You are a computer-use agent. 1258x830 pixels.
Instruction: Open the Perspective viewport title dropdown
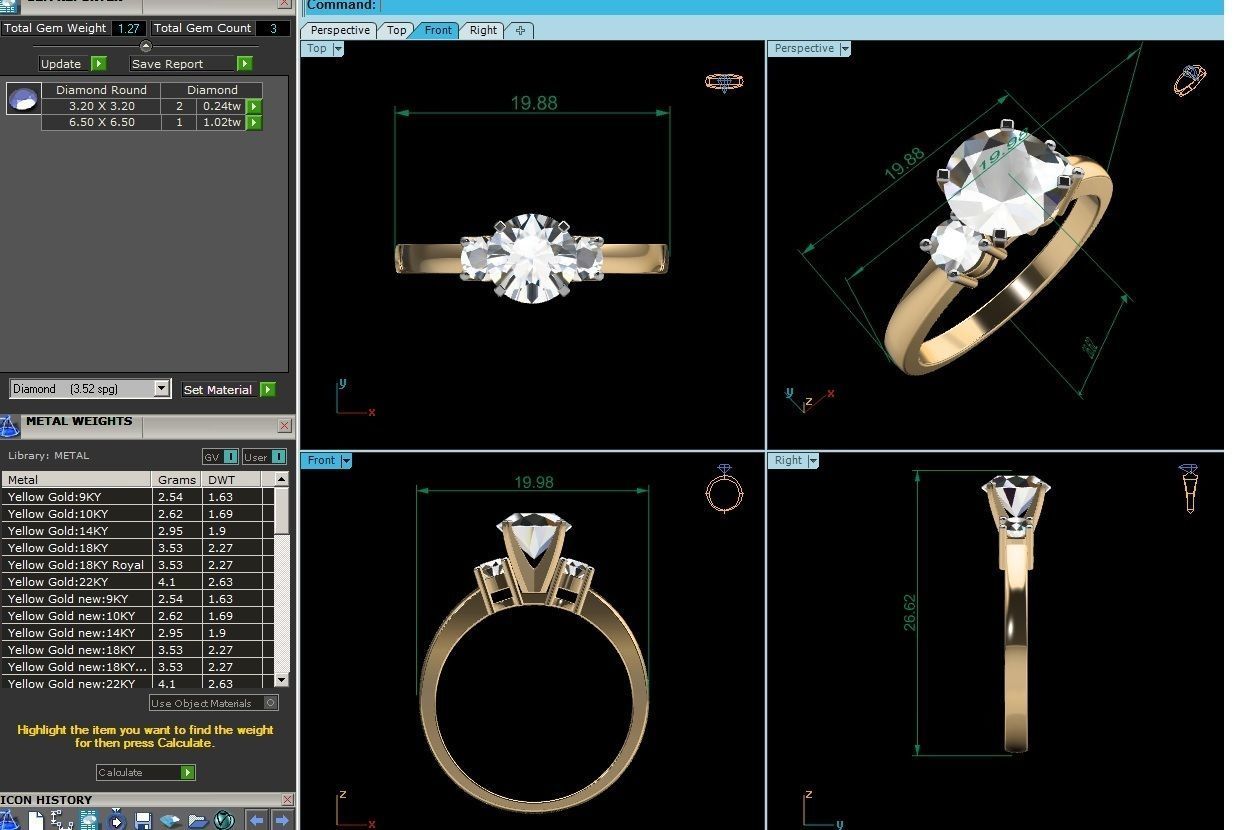click(x=845, y=48)
